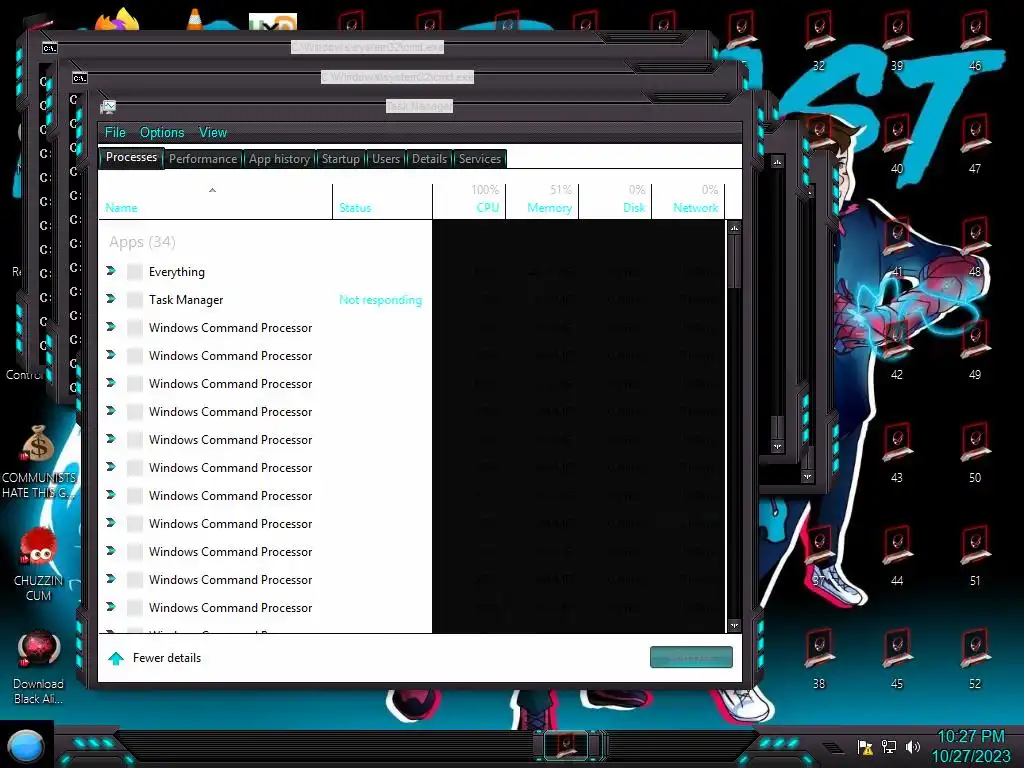Open the View menu
The image size is (1024, 768).
(x=213, y=133)
